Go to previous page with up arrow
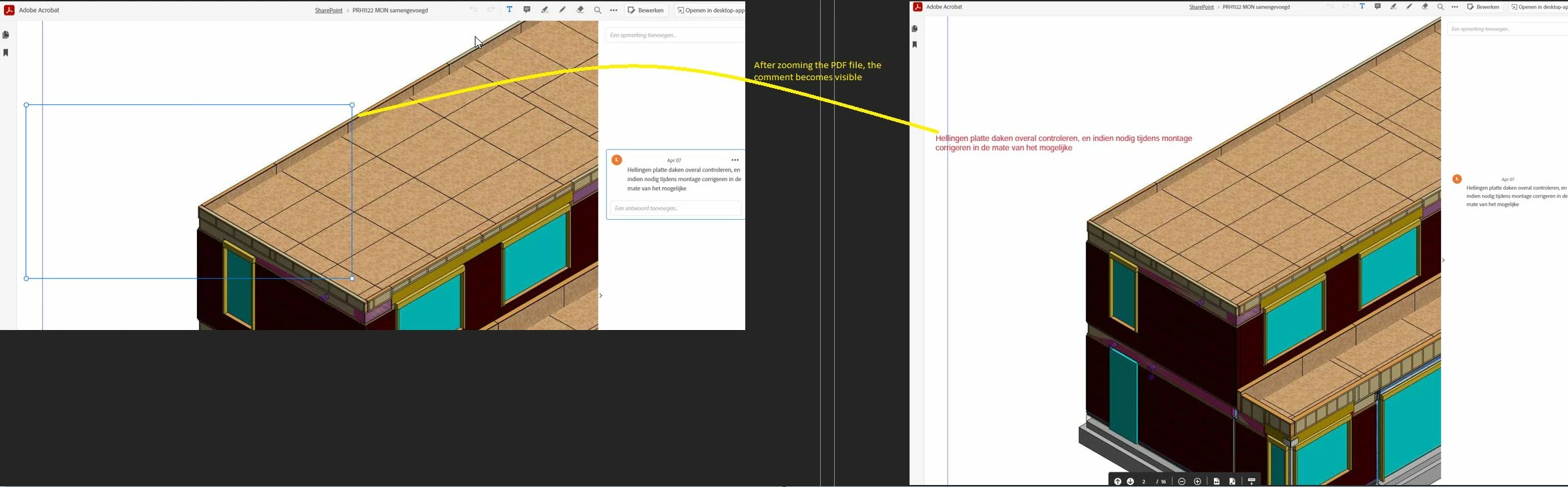1568x487 pixels. [1117, 482]
